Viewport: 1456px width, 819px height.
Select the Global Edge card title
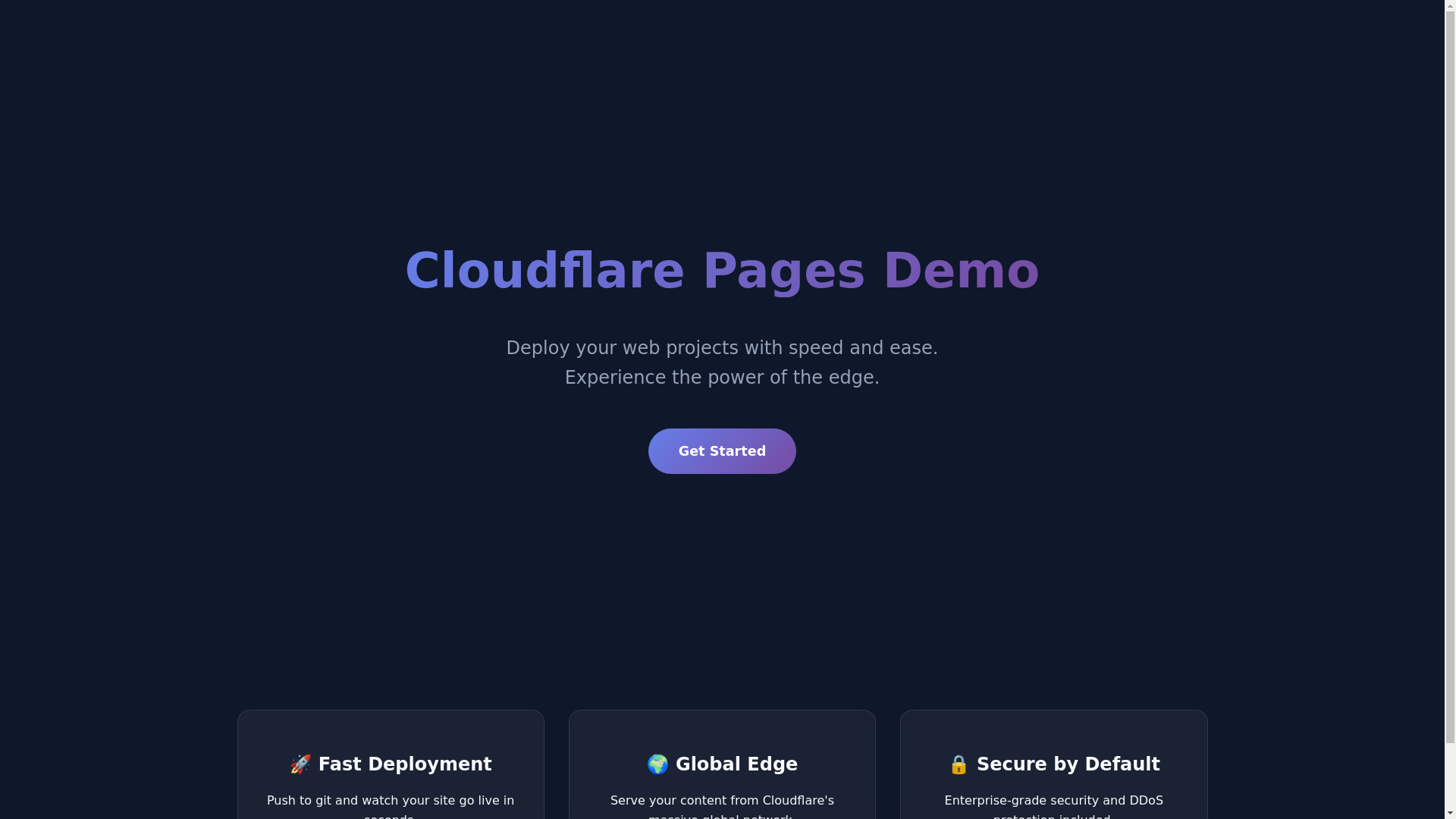[722, 764]
